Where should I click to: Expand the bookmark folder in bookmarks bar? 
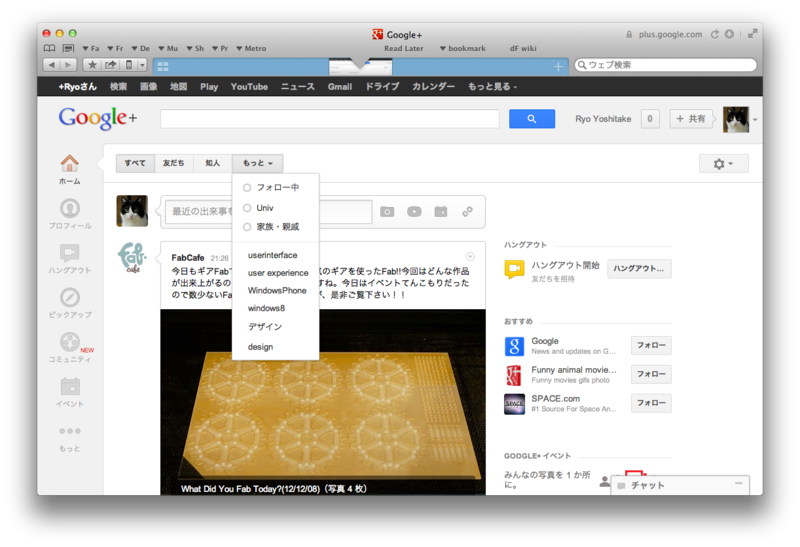(463, 48)
